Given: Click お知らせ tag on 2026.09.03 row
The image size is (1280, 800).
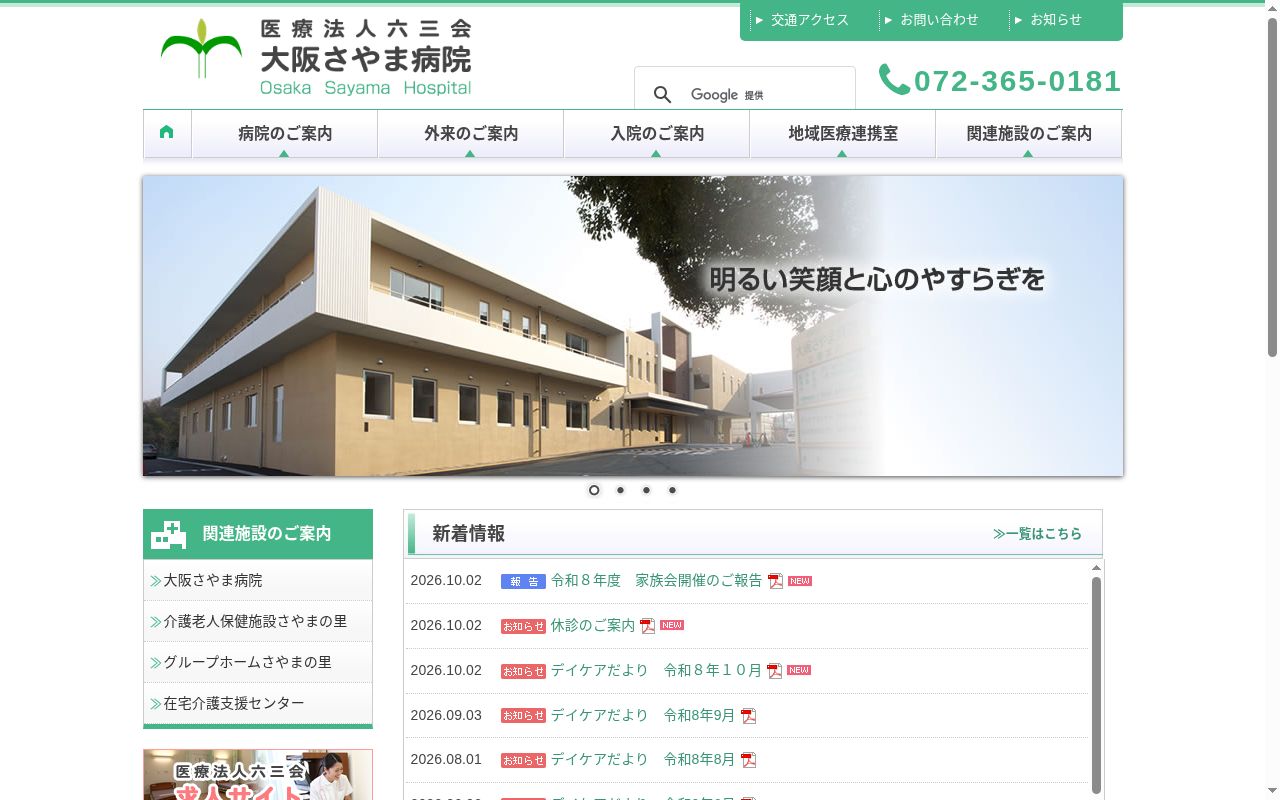Looking at the screenshot, I should [523, 716].
